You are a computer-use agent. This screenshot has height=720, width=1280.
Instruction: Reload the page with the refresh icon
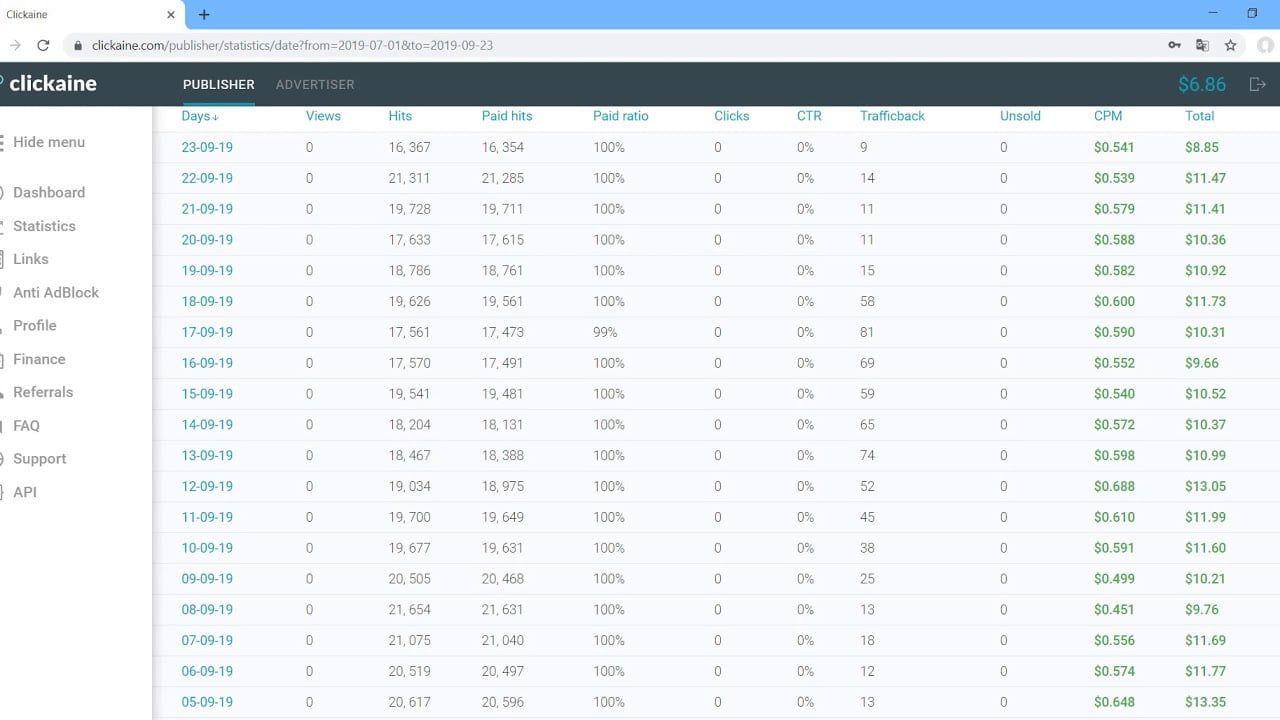pyautogui.click(x=43, y=45)
